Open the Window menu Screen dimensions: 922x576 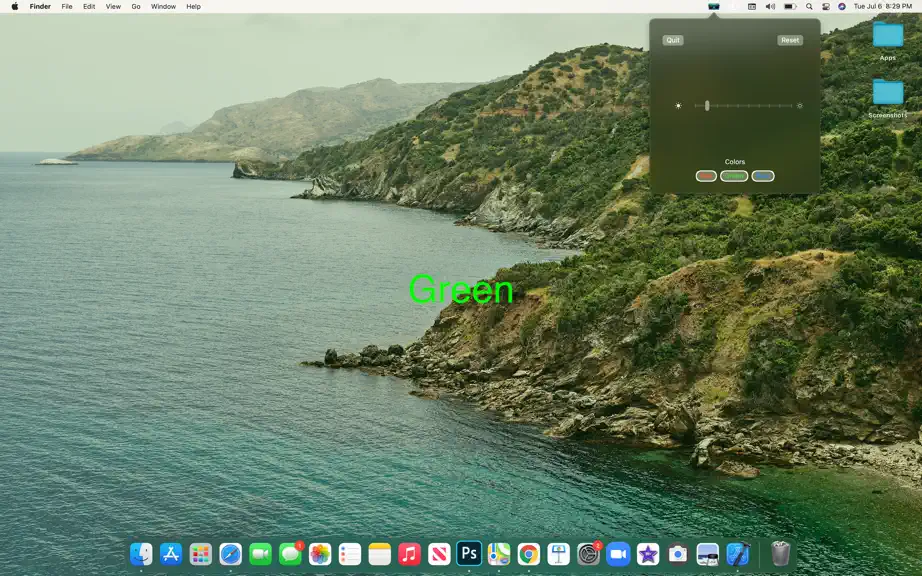coord(163,6)
